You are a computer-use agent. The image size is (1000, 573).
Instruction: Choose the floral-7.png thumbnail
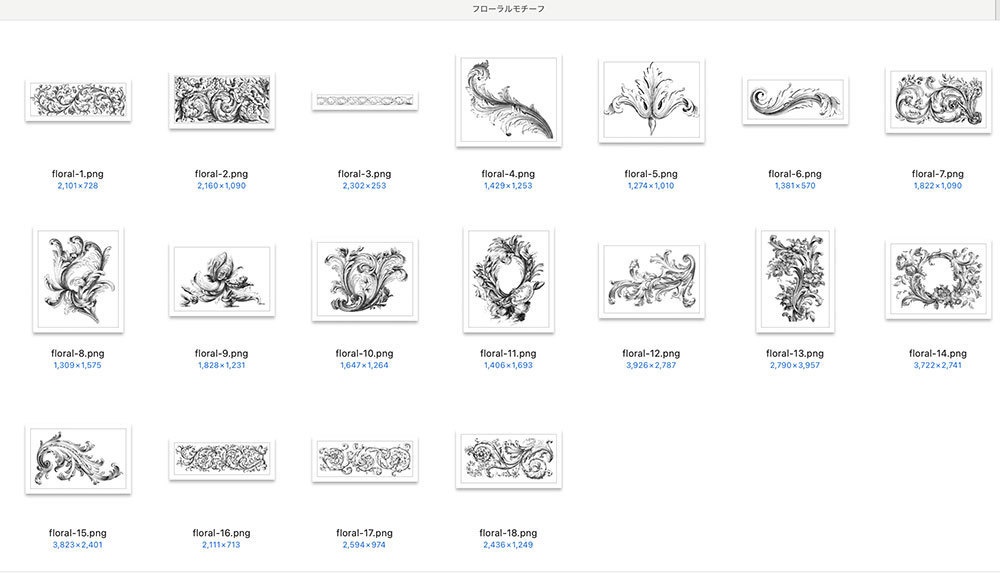[938, 100]
